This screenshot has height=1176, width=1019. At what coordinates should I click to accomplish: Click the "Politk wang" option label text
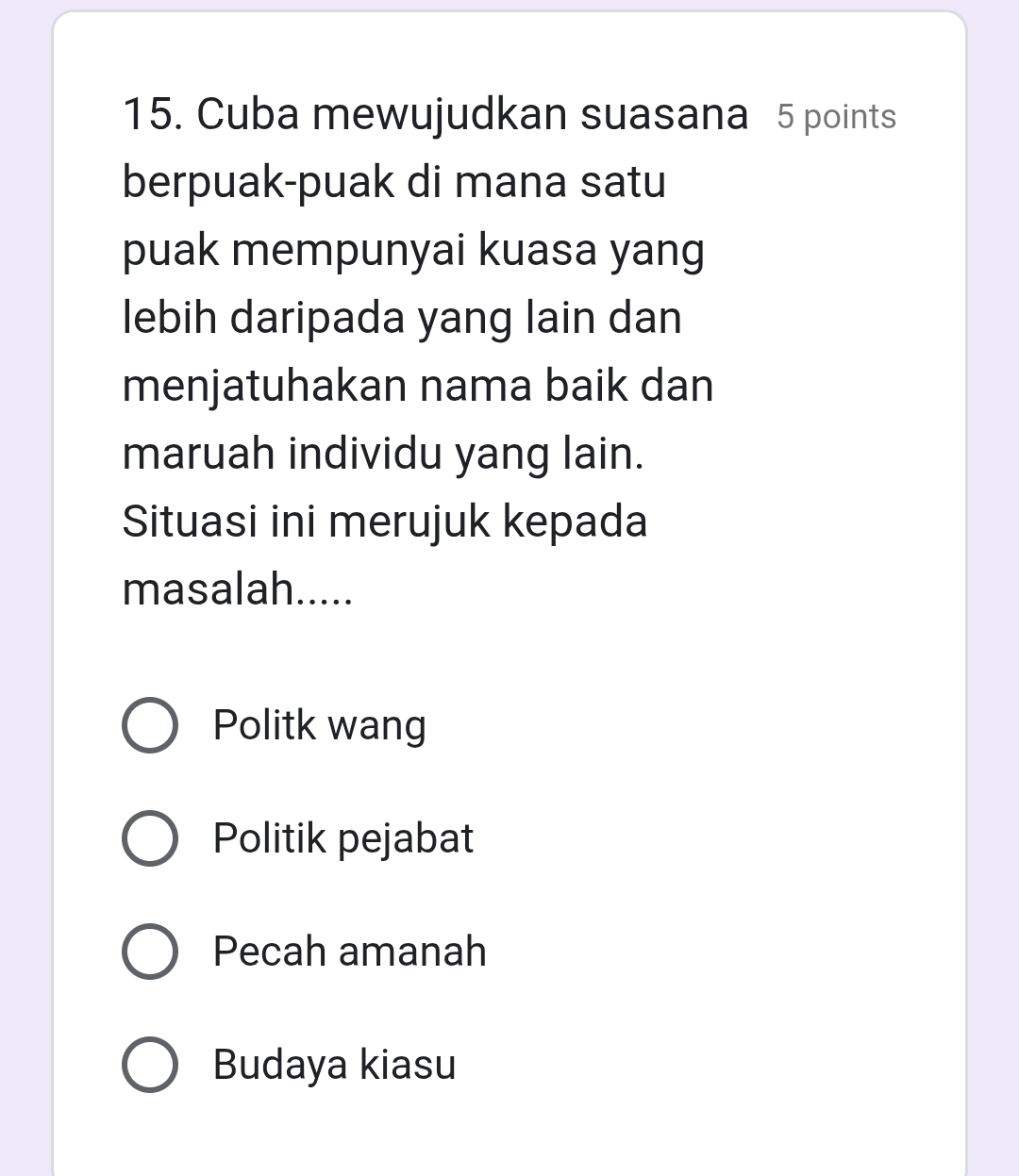[x=320, y=726]
